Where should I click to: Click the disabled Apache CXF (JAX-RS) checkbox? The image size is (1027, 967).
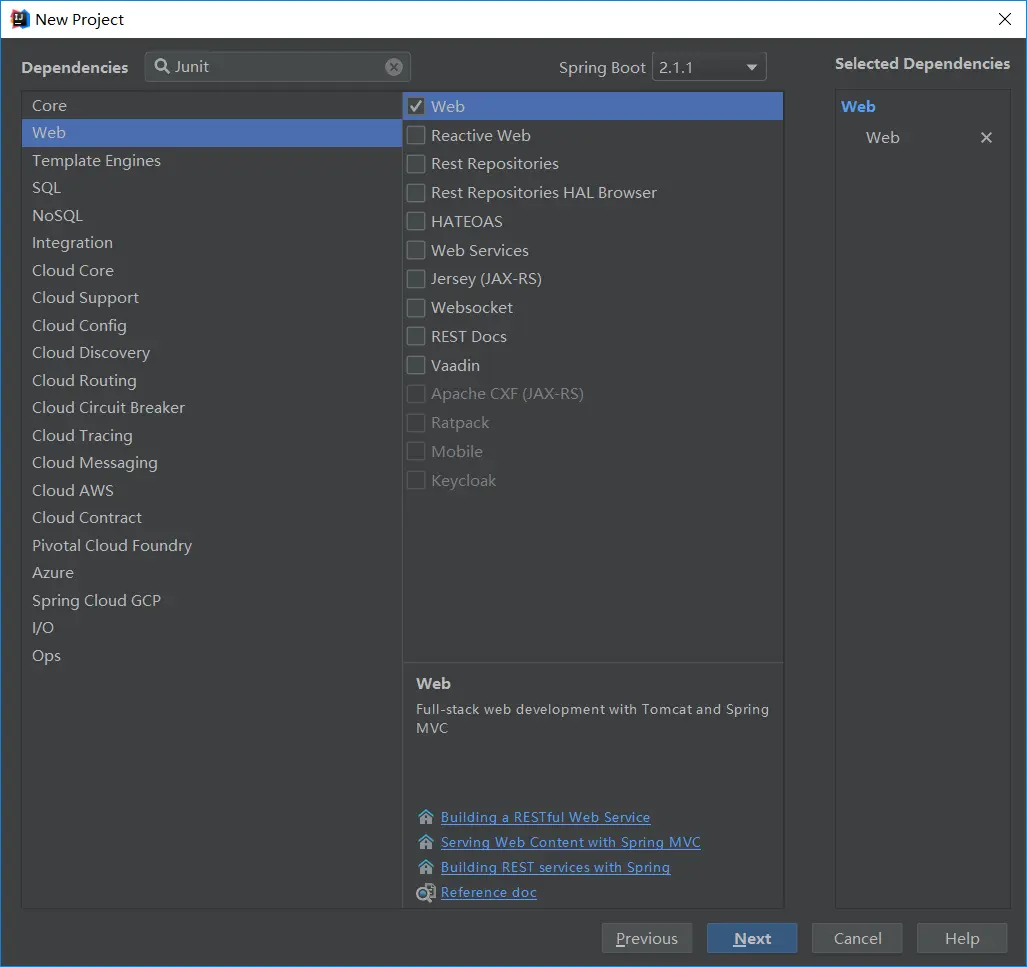416,394
